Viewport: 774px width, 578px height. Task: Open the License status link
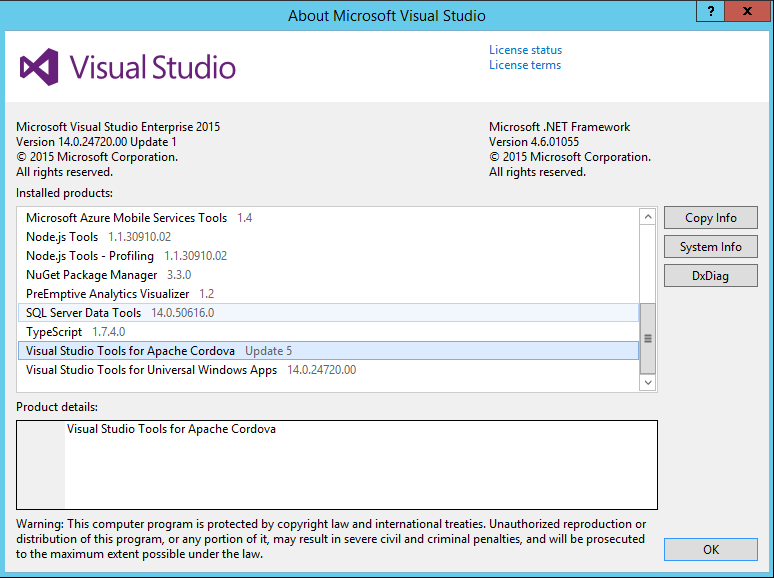point(525,50)
